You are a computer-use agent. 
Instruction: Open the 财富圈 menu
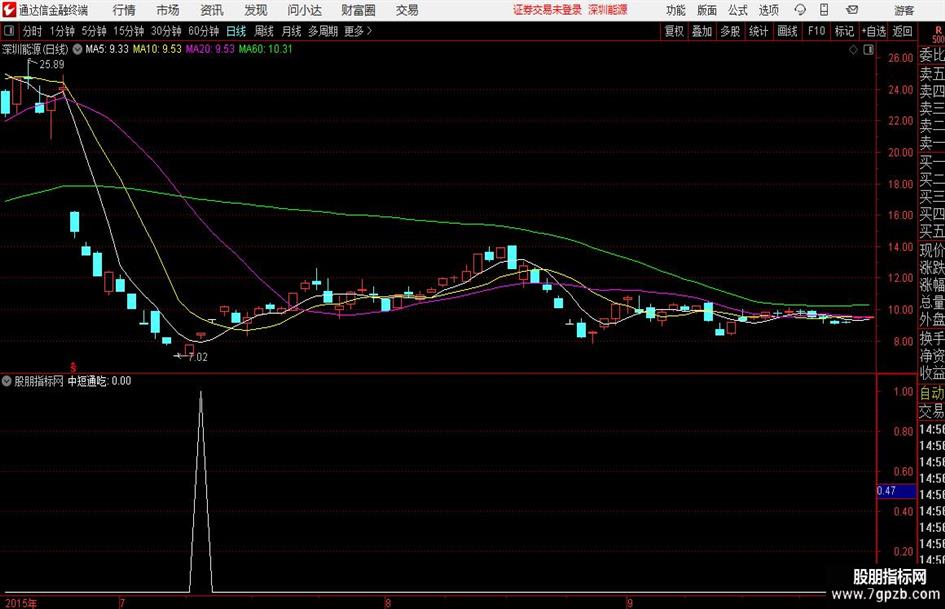pyautogui.click(x=358, y=10)
